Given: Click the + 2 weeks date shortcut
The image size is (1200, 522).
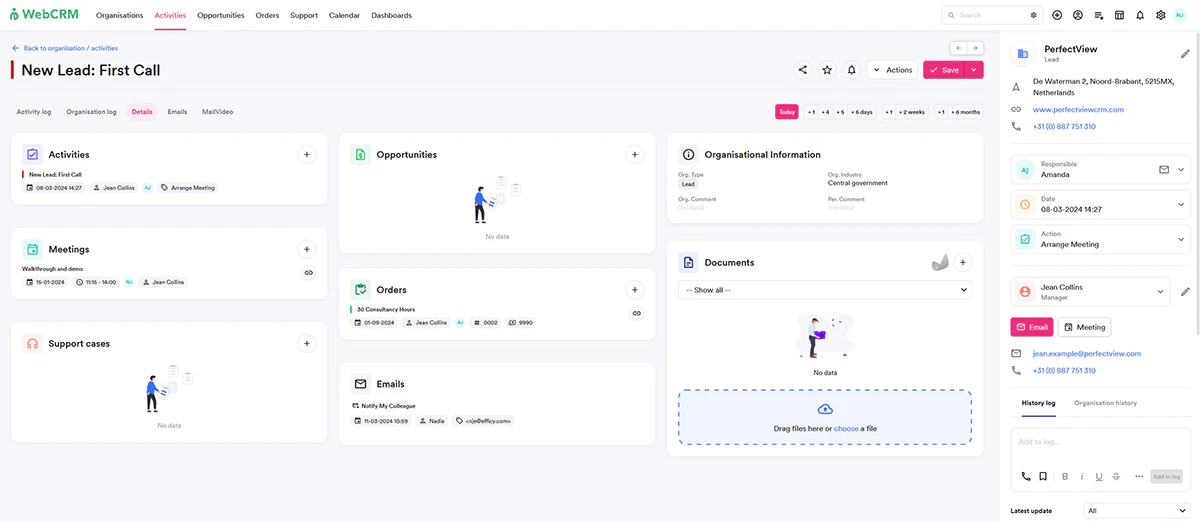Looking at the screenshot, I should tap(912, 112).
